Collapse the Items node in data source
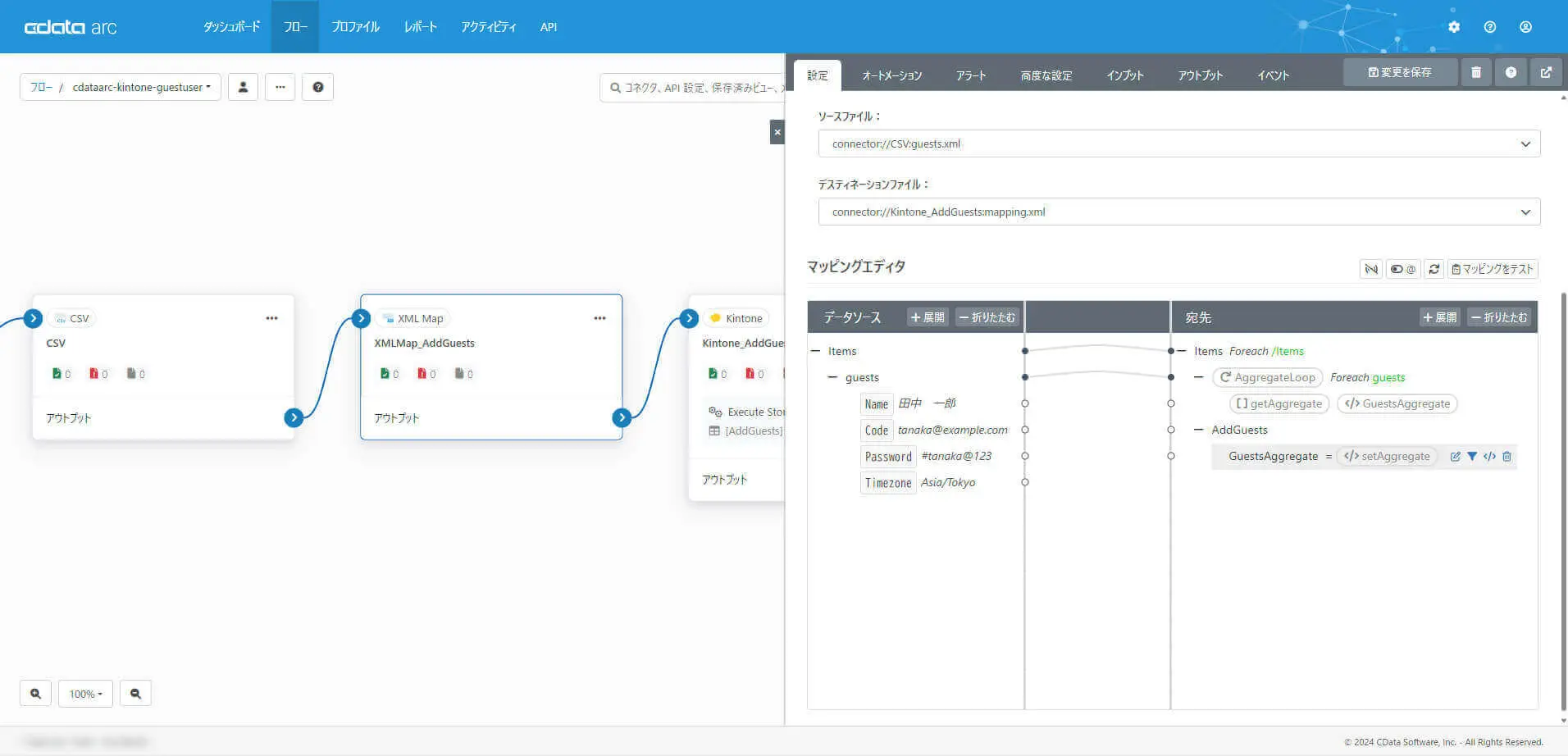 tap(815, 351)
